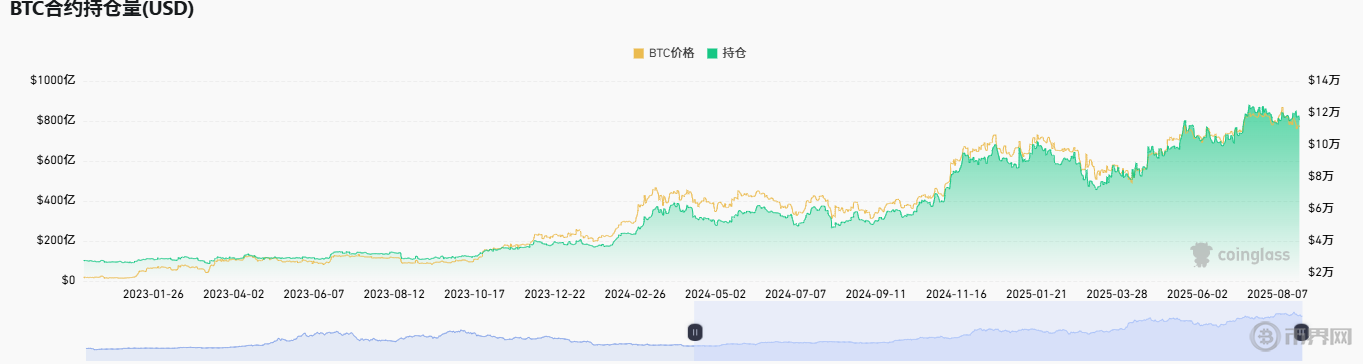The height and width of the screenshot is (364, 1363).
Task: Click the 2024-02-26 date label
Action: (635, 295)
